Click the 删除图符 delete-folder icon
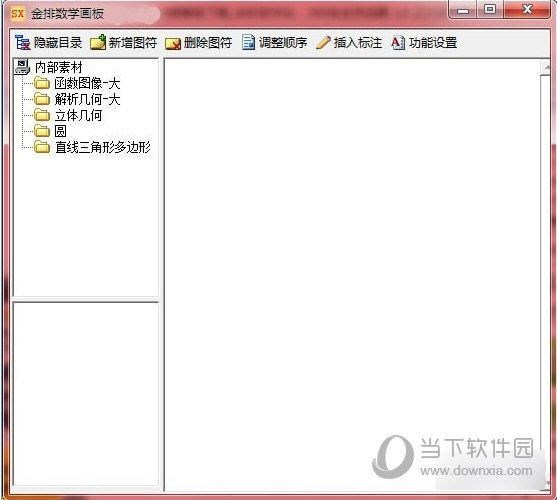557x500 pixels. coord(173,44)
